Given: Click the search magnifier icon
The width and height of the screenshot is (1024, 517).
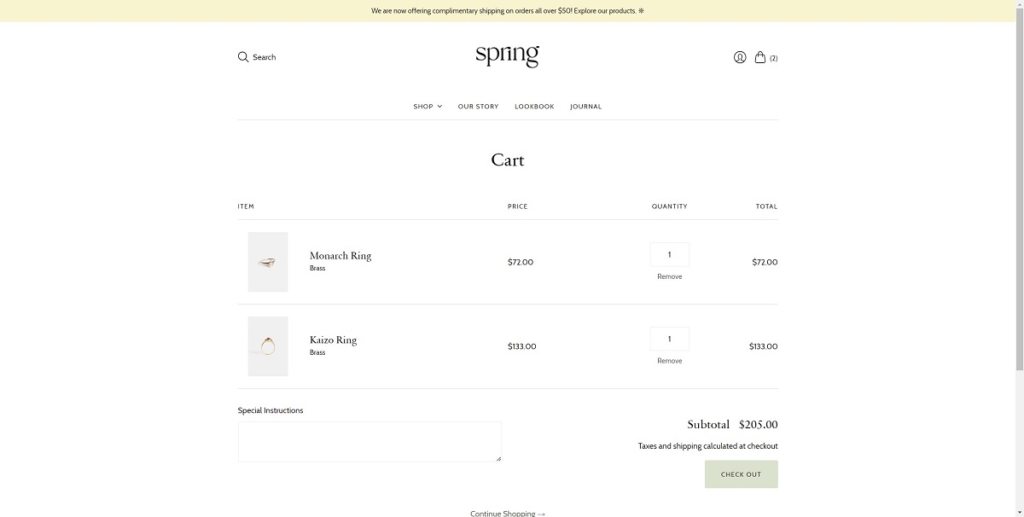Looking at the screenshot, I should tap(243, 57).
